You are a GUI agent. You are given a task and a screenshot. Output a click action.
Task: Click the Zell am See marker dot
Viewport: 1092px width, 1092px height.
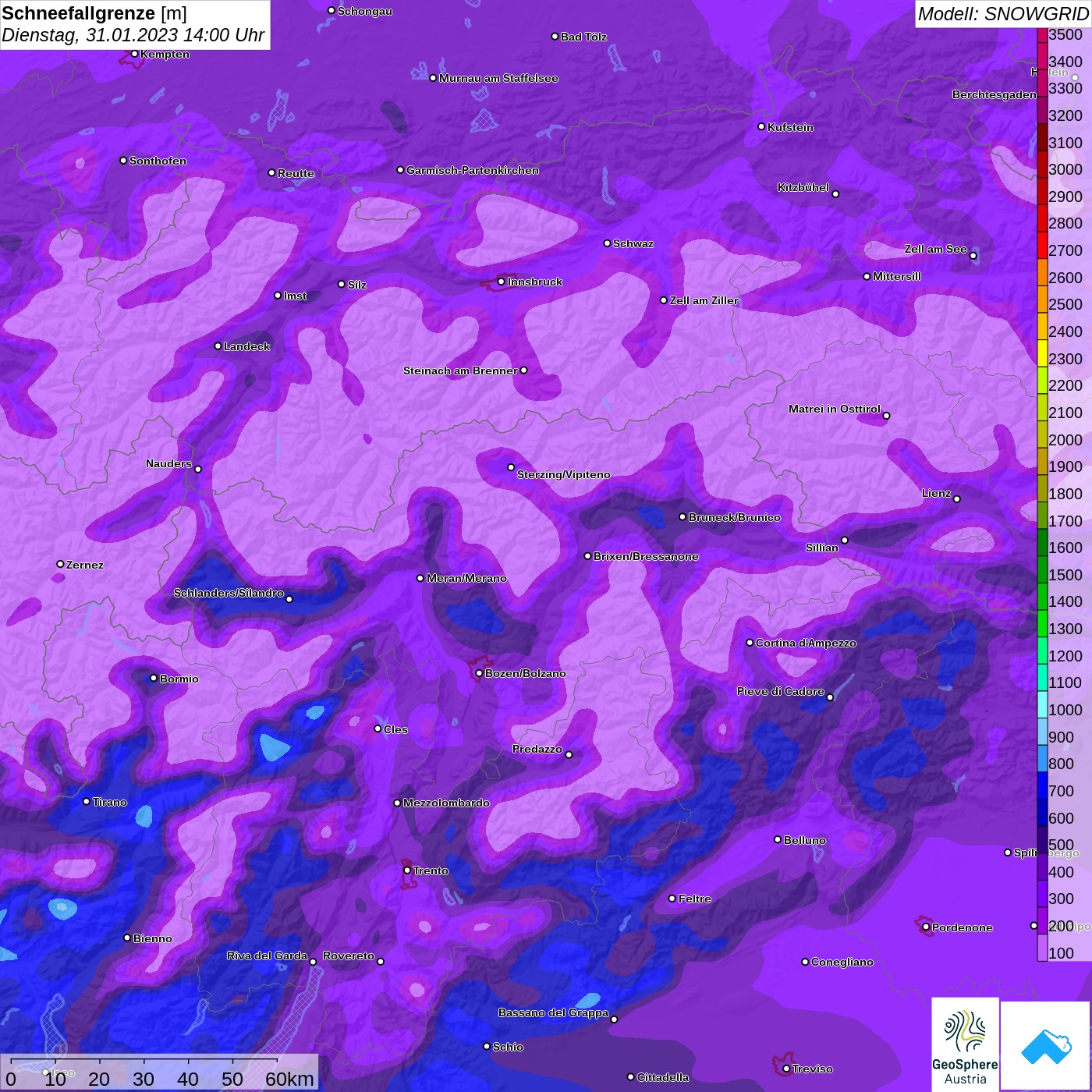(973, 256)
